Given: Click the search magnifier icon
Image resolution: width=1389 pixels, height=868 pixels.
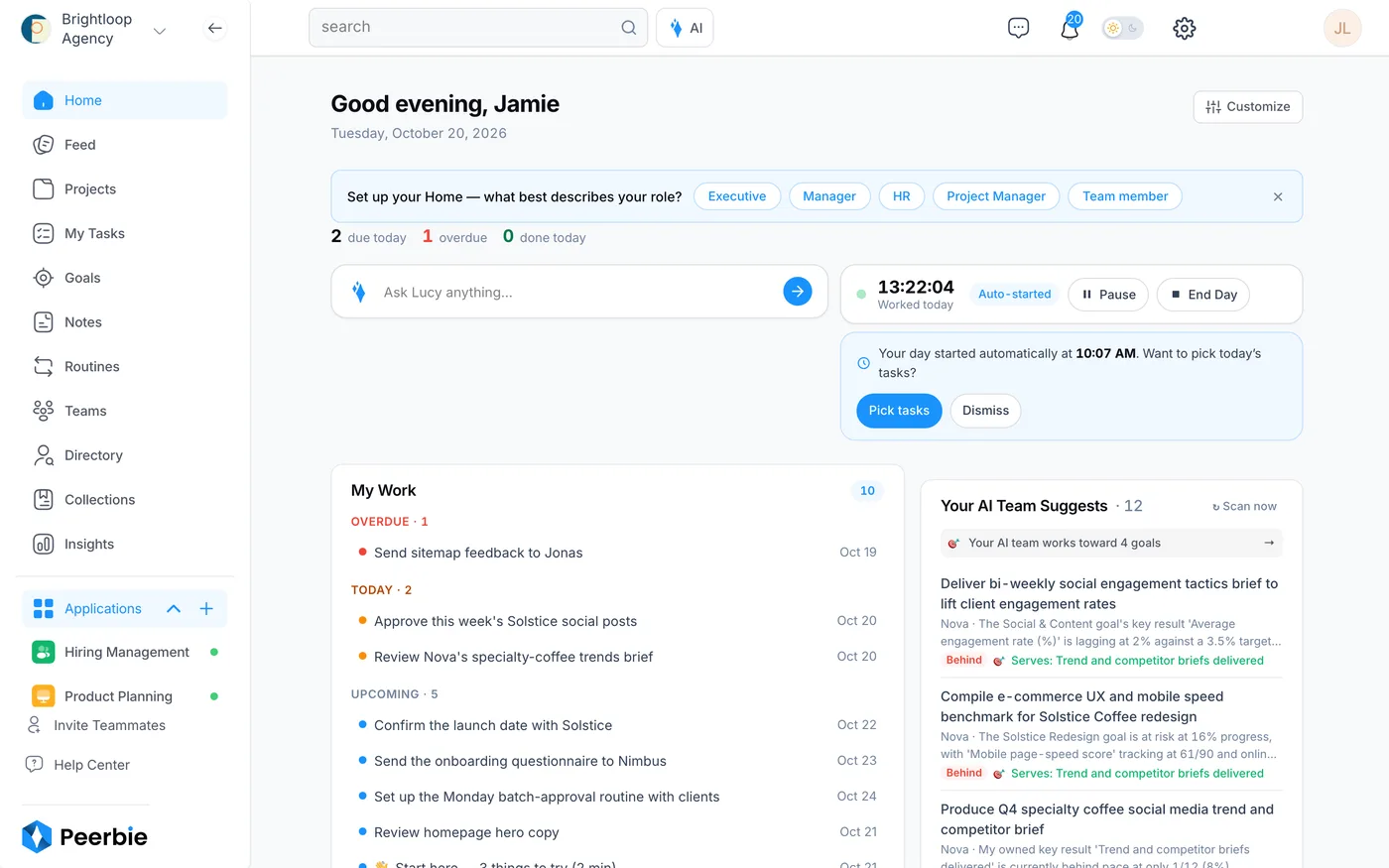Looking at the screenshot, I should [x=628, y=28].
